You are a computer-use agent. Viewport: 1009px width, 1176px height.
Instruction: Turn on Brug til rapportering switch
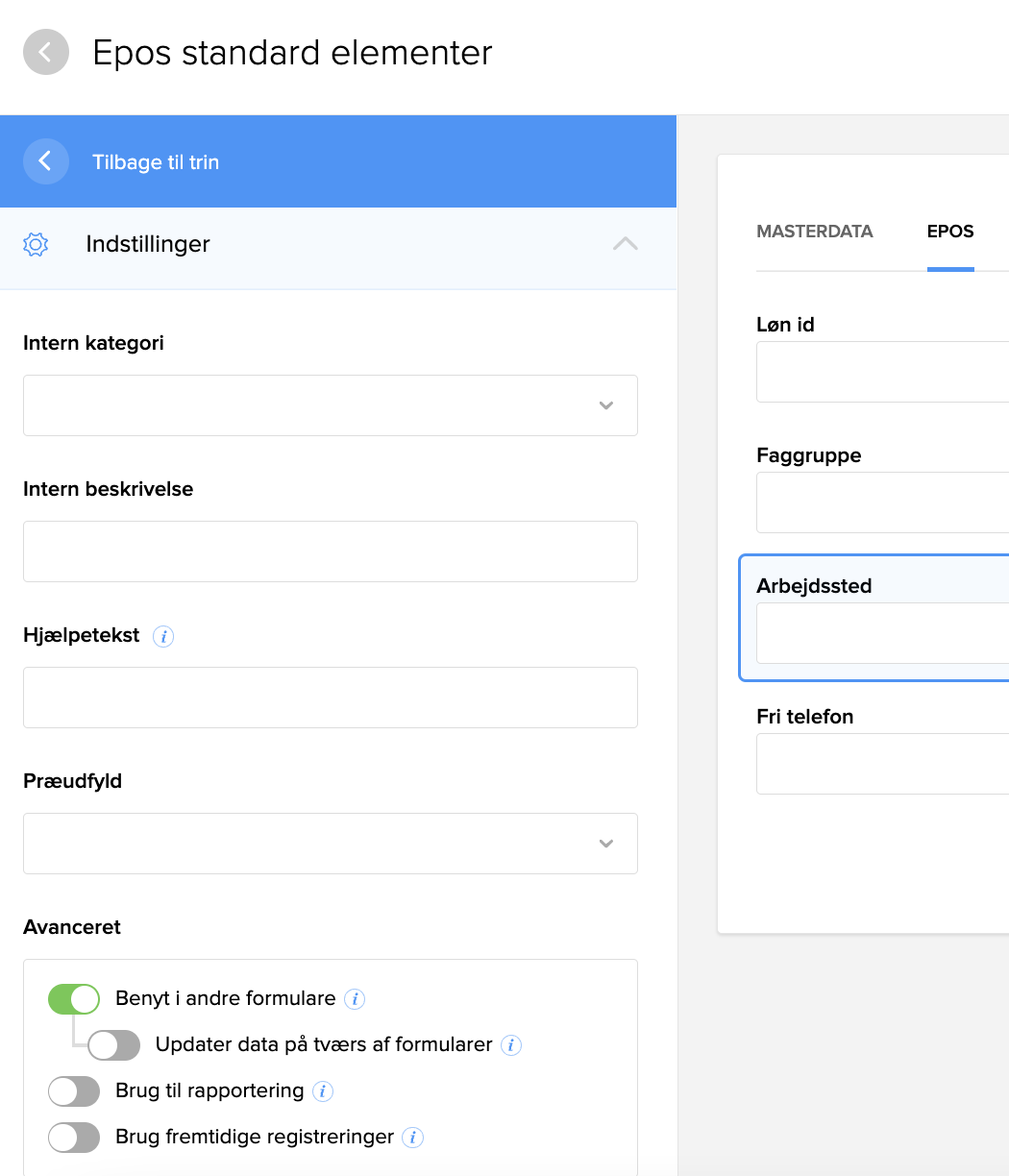click(74, 1091)
